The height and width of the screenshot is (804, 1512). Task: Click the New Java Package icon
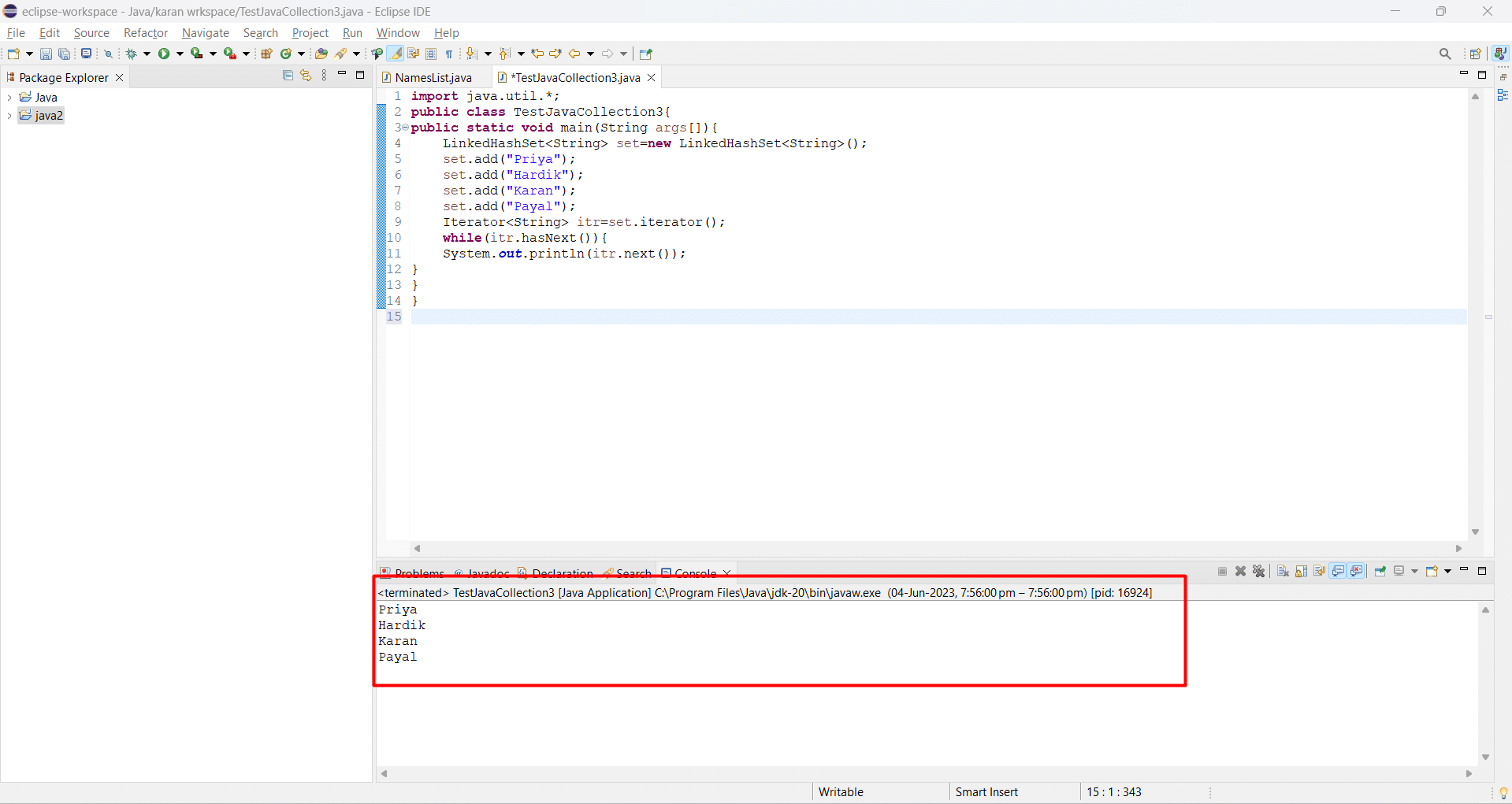point(266,54)
